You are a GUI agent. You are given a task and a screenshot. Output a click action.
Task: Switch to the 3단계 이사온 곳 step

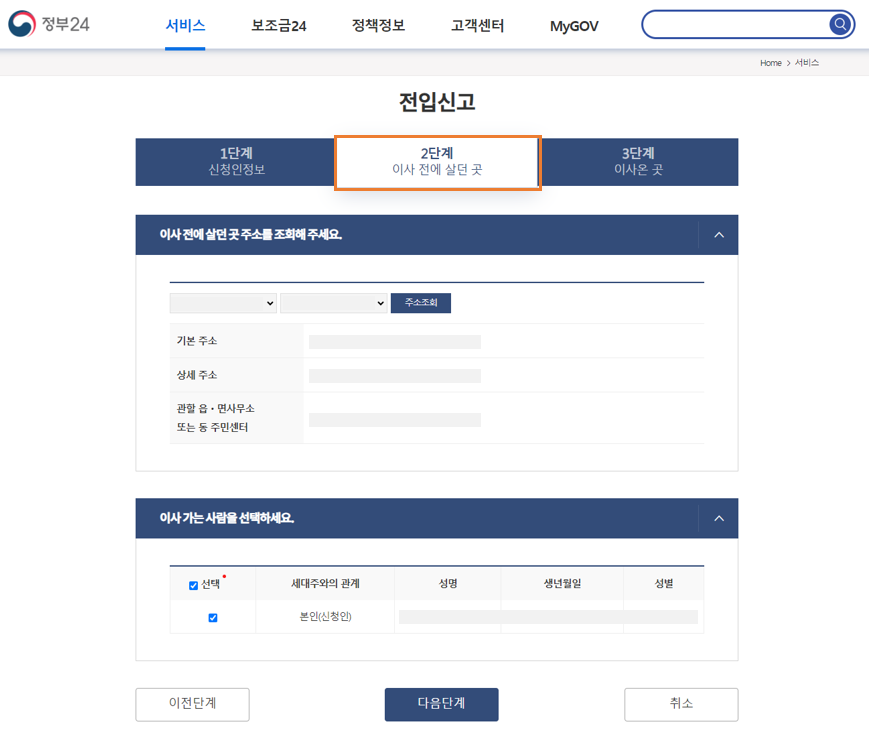pyautogui.click(x=640, y=161)
